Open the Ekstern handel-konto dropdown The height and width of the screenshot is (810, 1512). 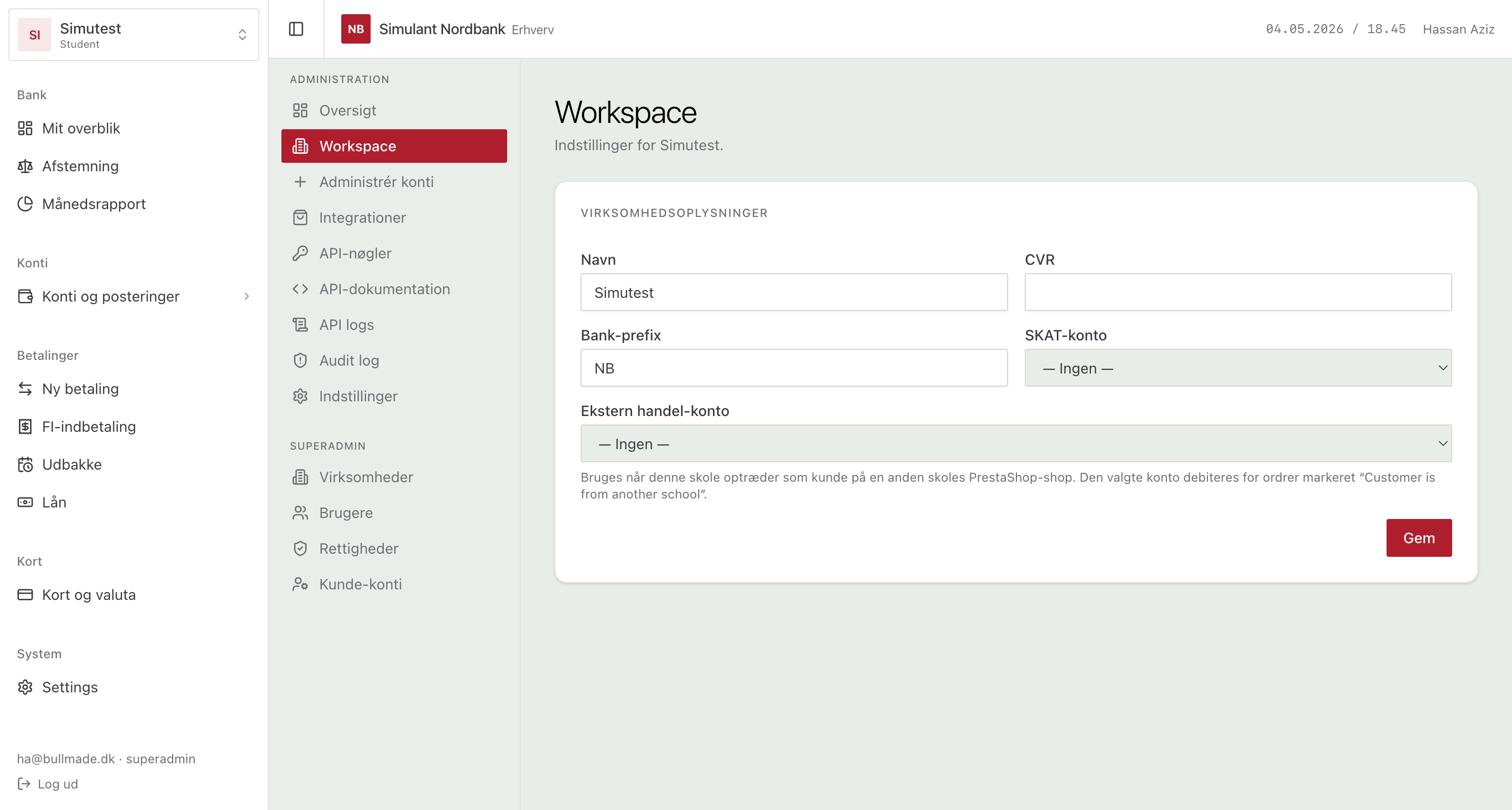[x=1016, y=443]
